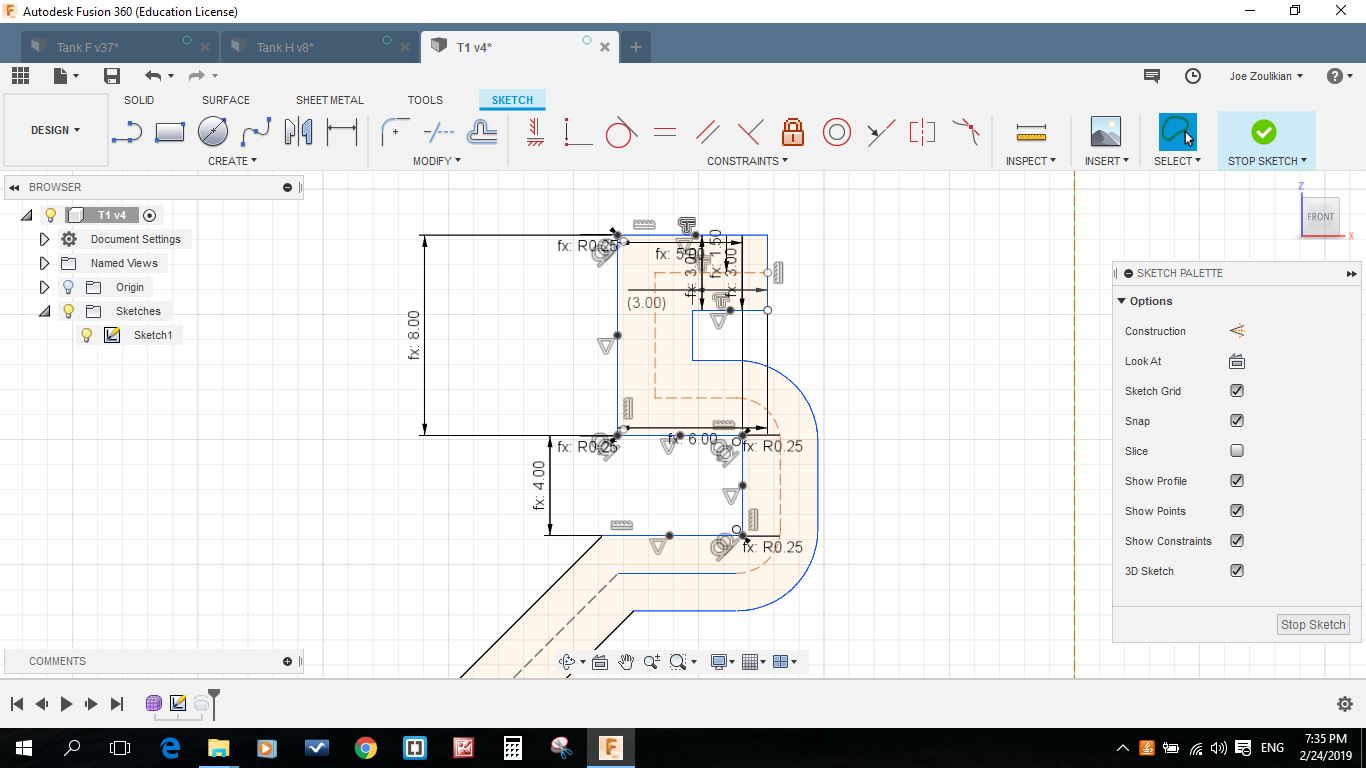Switch to the SURFACE tab
1366x768 pixels.
tap(226, 100)
